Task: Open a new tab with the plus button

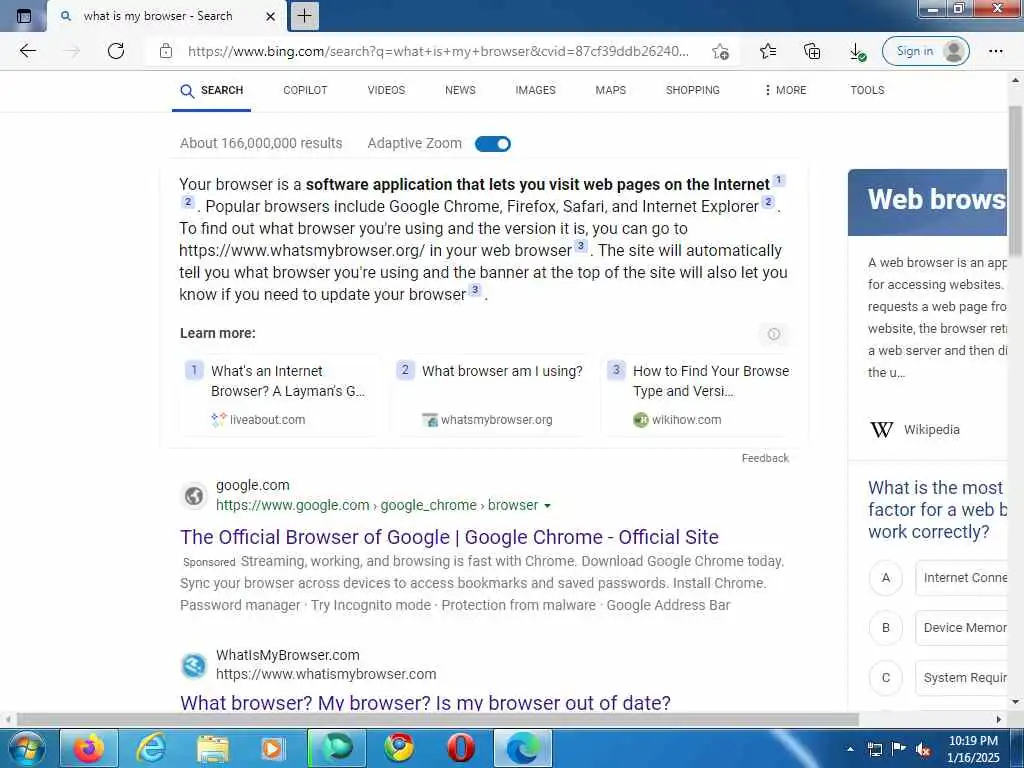Action: (304, 16)
